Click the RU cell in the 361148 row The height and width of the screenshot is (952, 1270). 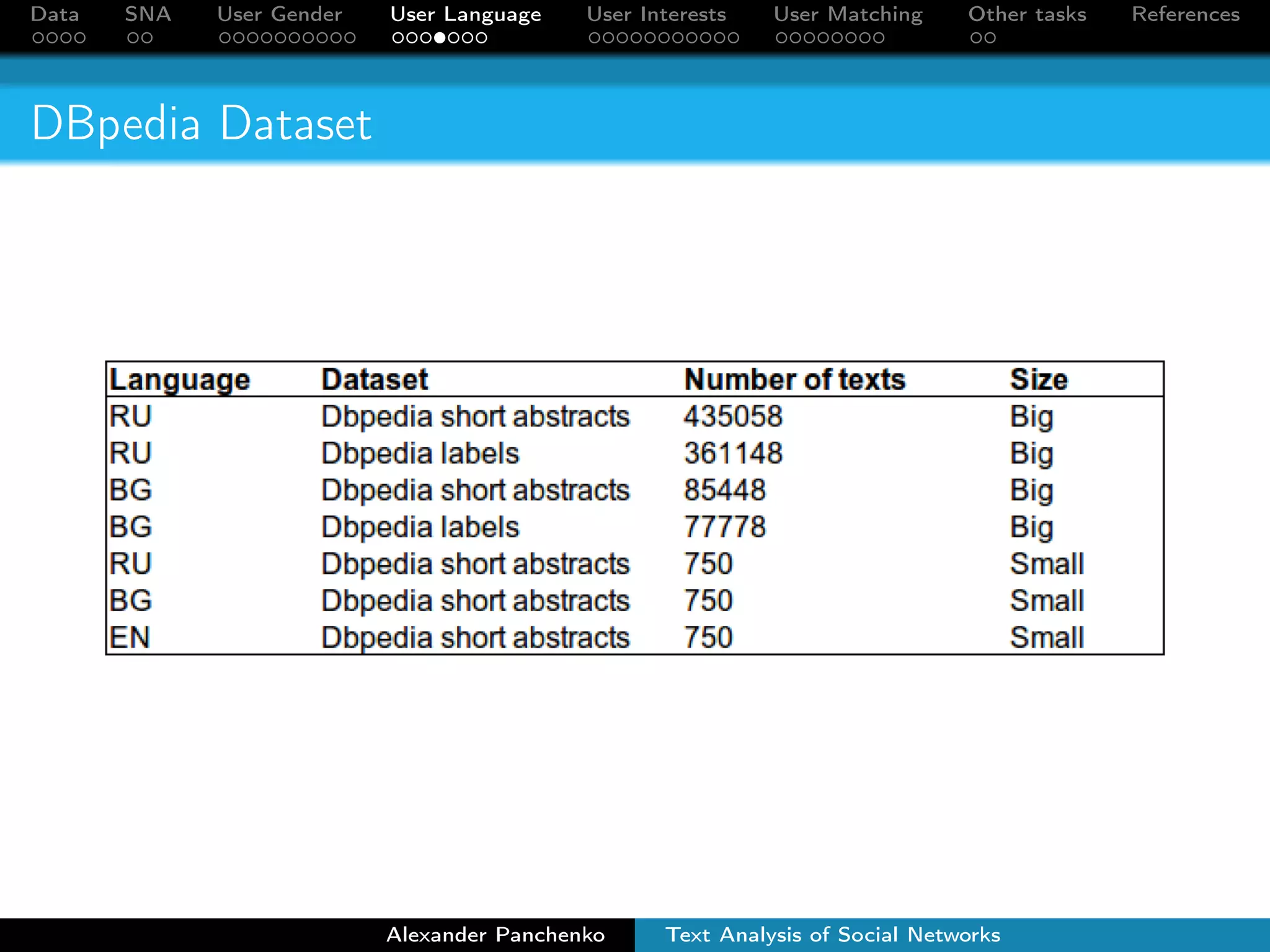(x=131, y=453)
